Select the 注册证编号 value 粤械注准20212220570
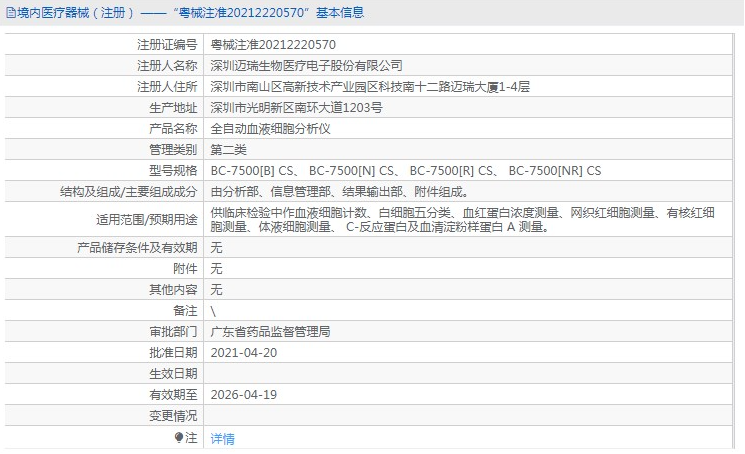This screenshot has width=745, height=454. (273, 45)
